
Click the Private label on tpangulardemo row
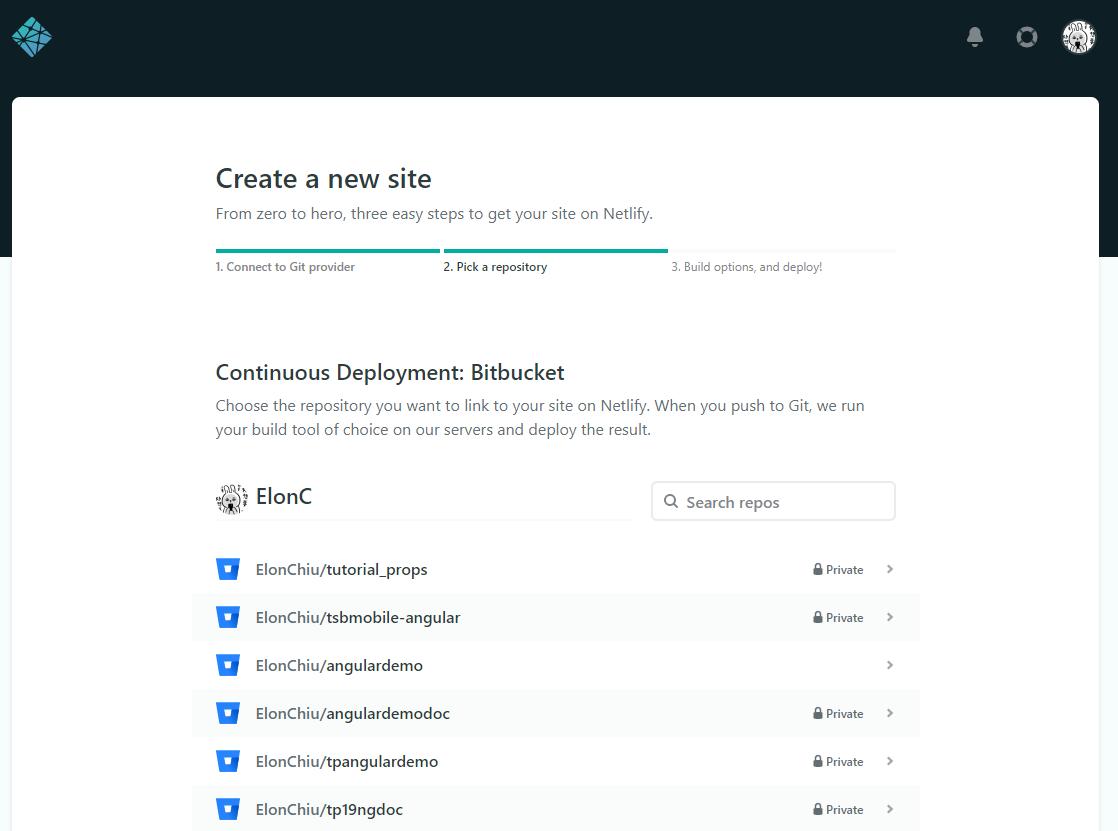844,762
